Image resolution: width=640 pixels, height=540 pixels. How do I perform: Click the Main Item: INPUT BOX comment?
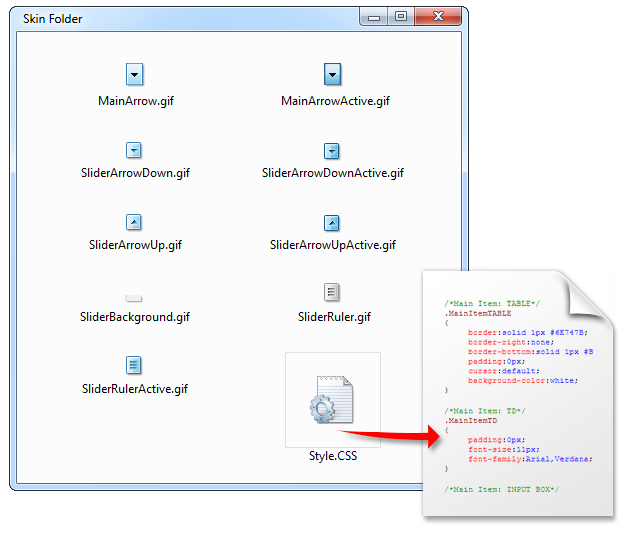[502, 489]
